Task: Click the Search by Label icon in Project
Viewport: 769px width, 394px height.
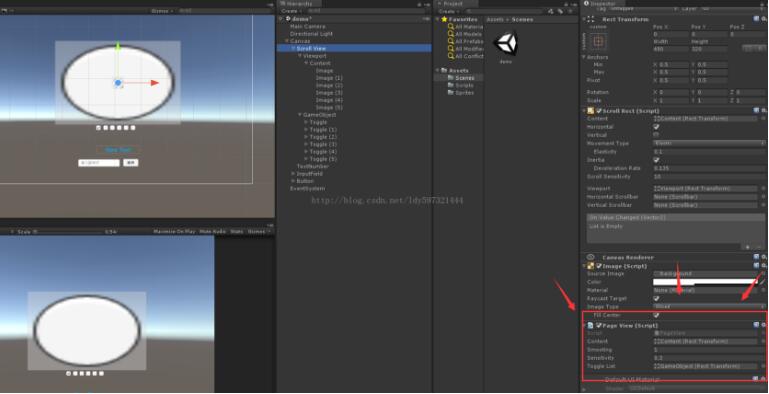Action: [x=560, y=11]
